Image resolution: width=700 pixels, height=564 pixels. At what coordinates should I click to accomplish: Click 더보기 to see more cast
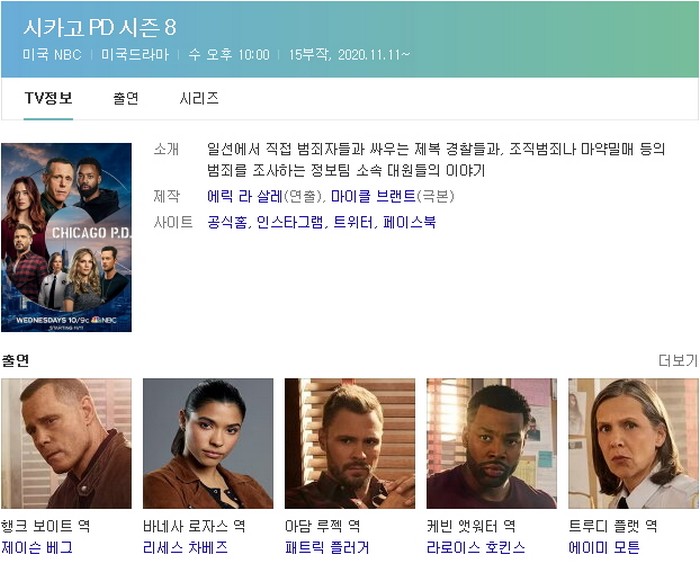point(678,360)
